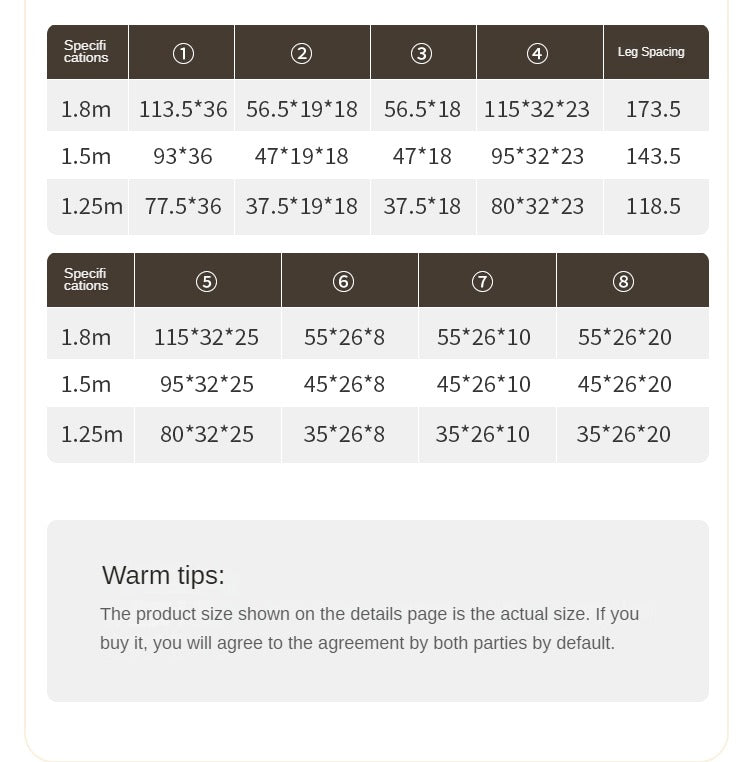Viewport: 750px width, 762px height.
Task: Click the circled number 7 column icon
Action: pyautogui.click(x=483, y=282)
